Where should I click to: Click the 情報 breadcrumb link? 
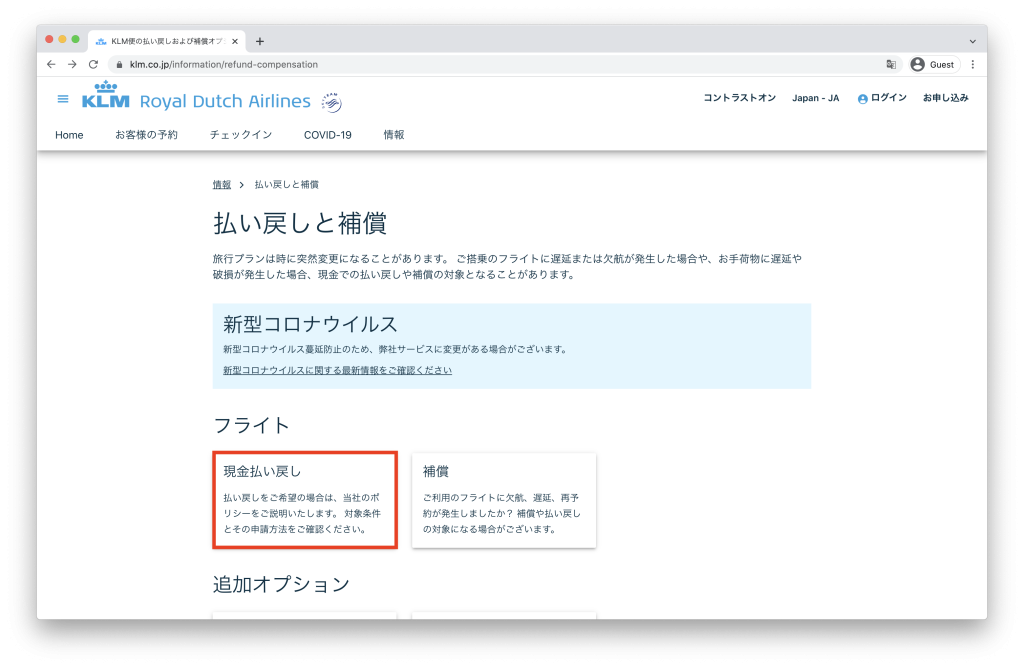click(221, 185)
